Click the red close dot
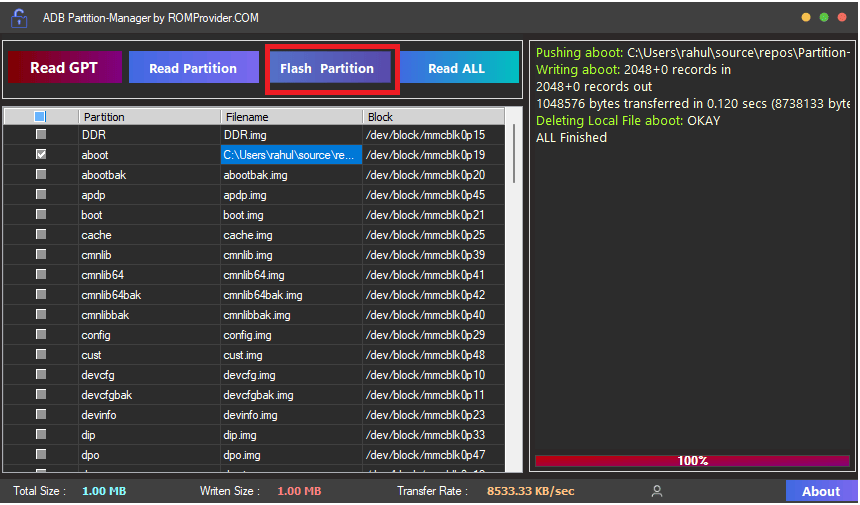 point(842,18)
